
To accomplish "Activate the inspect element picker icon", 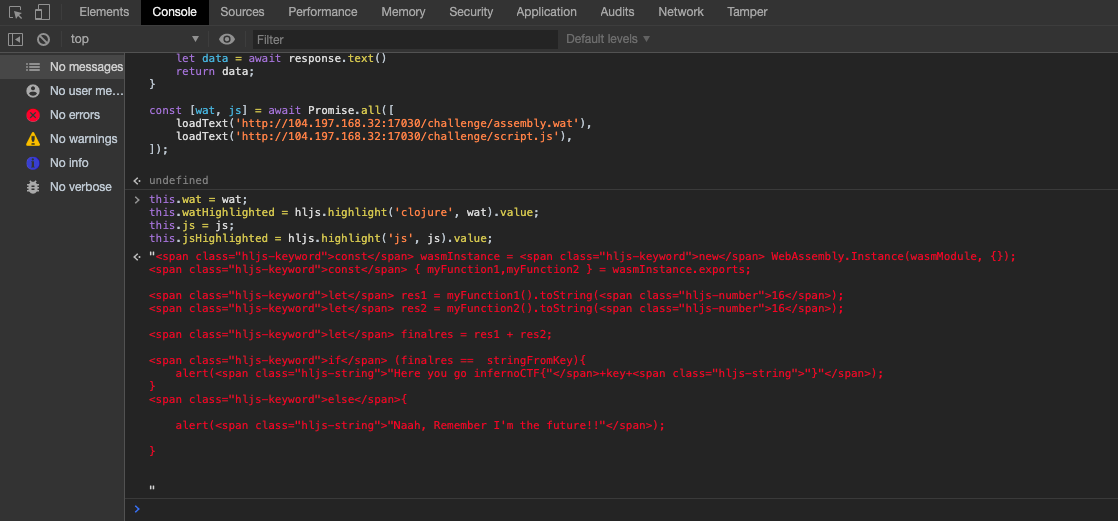I will (x=15, y=12).
